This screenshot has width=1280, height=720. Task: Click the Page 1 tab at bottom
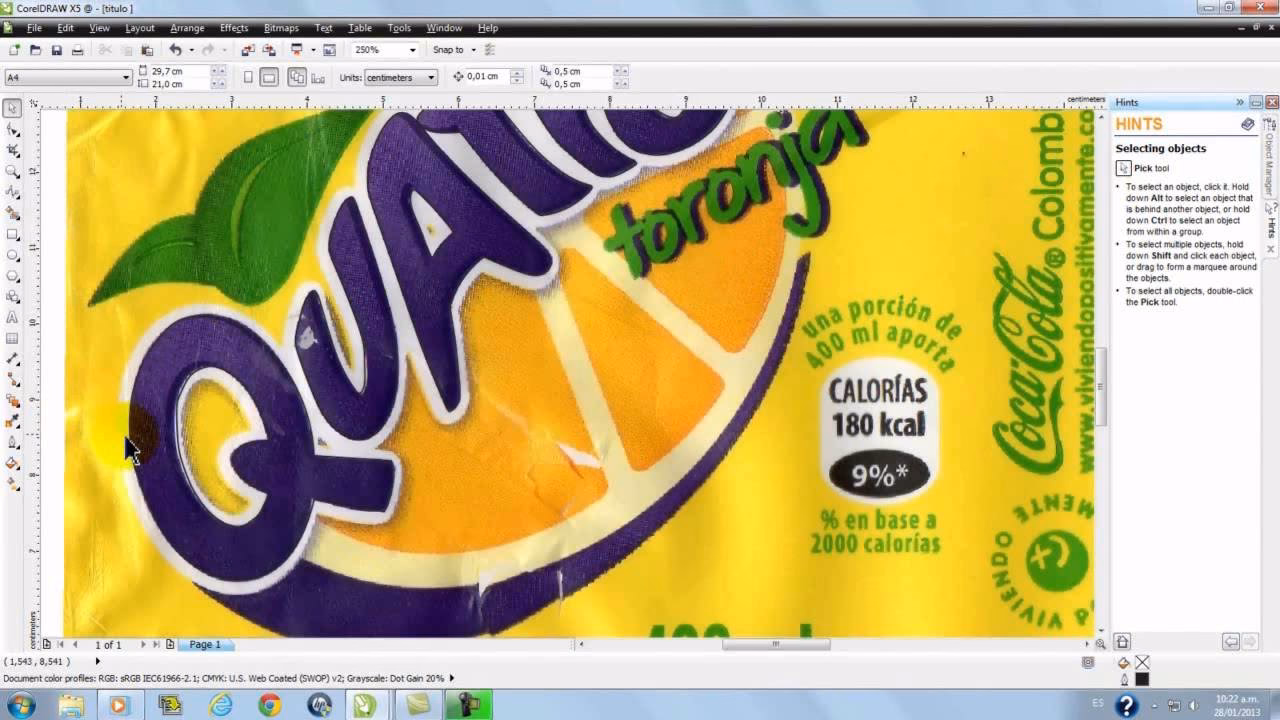pos(204,644)
